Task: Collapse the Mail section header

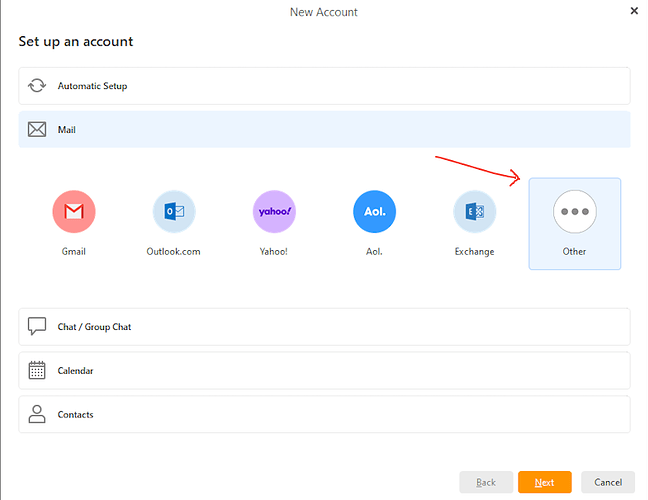Action: click(324, 130)
